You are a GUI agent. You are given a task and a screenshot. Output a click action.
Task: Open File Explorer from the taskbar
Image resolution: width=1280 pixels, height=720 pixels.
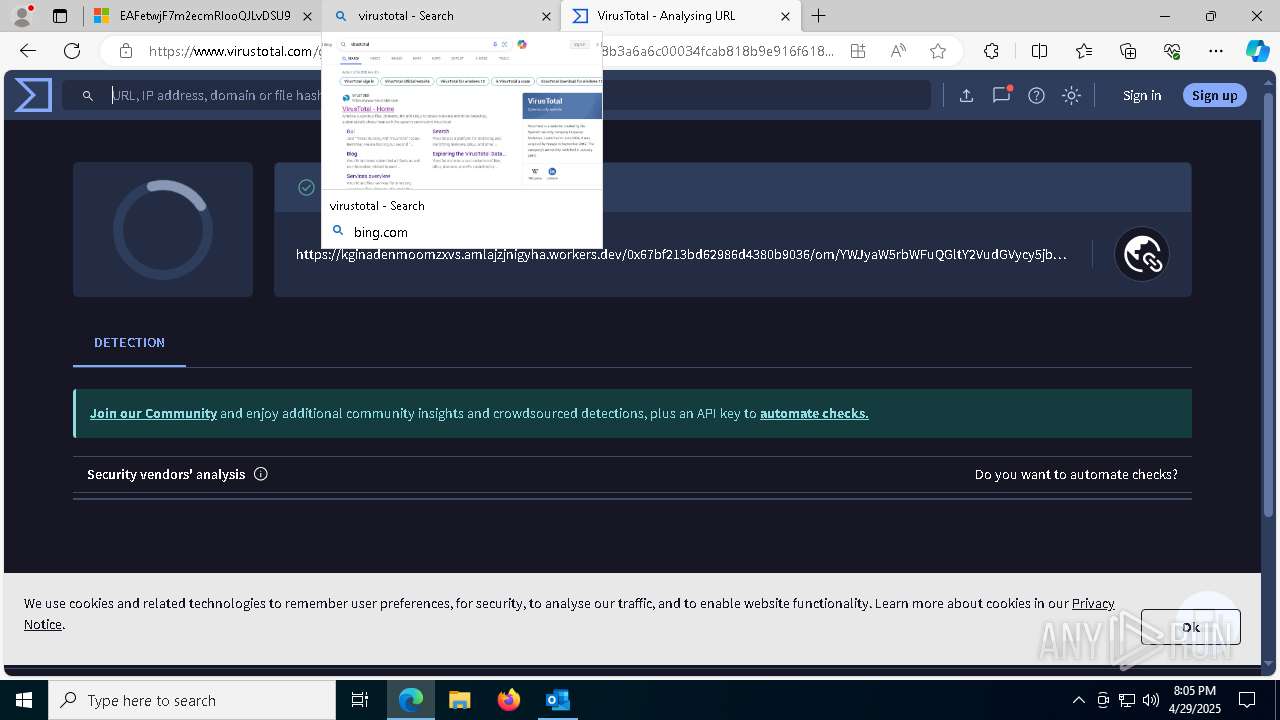coord(459,700)
